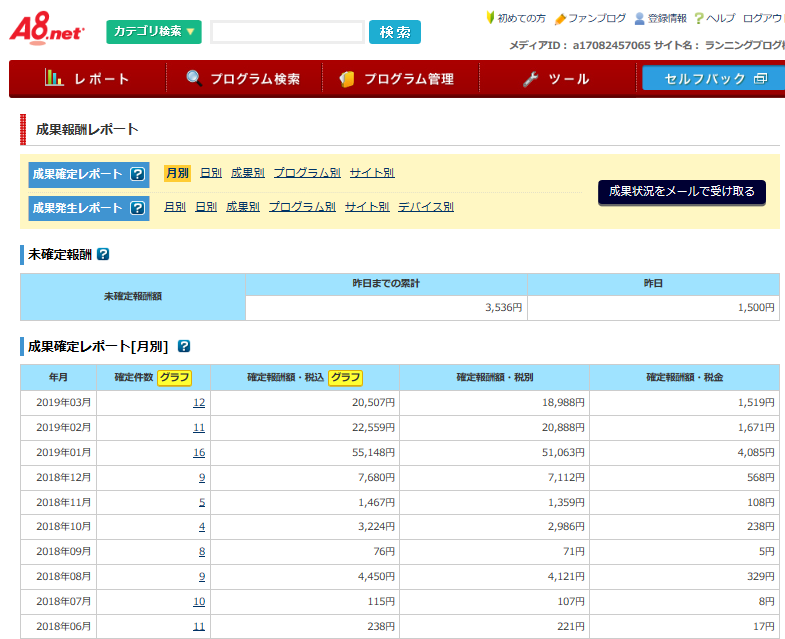The width and height of the screenshot is (785, 639).
Task: Open count 11 for 2018年06月
Action: [199, 626]
